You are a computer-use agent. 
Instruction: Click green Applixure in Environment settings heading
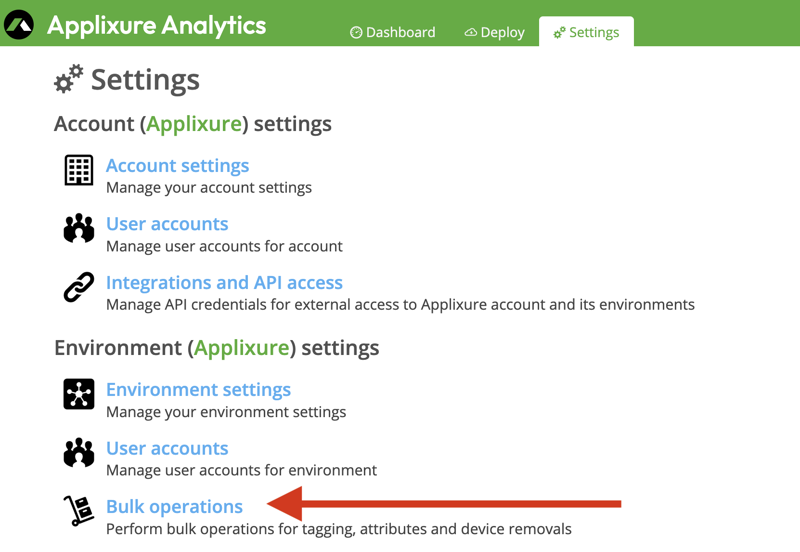242,348
